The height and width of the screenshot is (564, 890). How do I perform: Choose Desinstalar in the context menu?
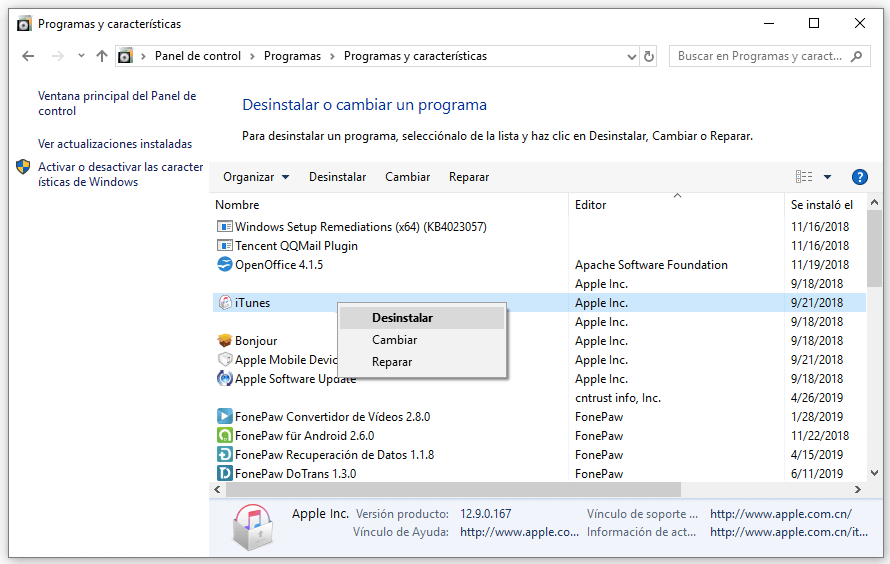coord(422,318)
